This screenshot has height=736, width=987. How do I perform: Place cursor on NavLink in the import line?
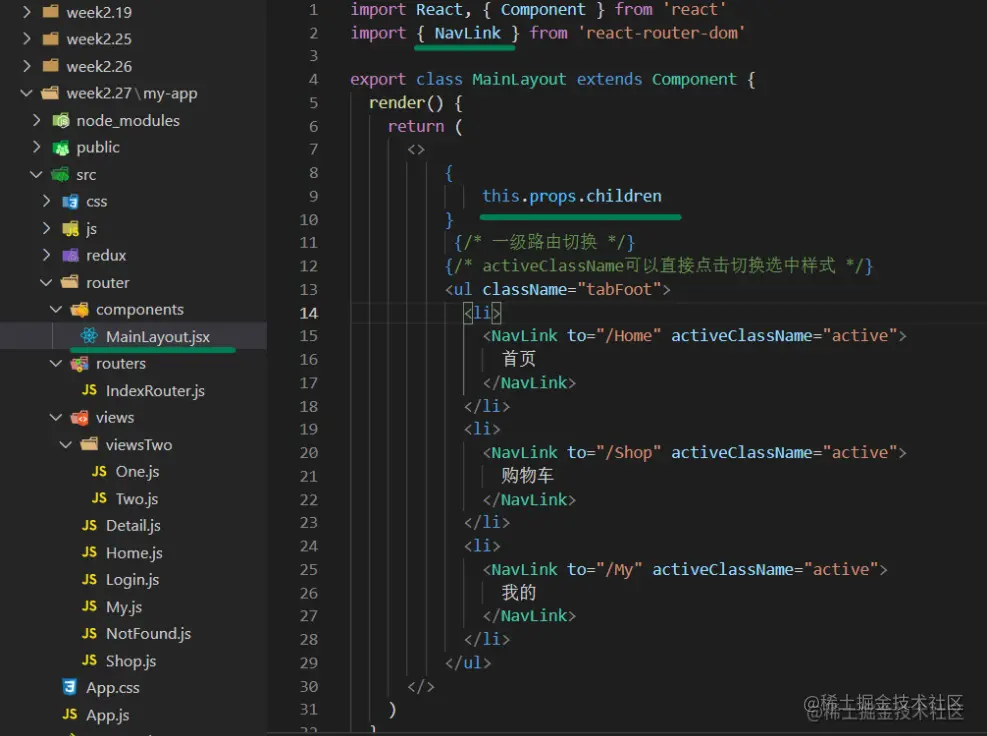click(467, 33)
